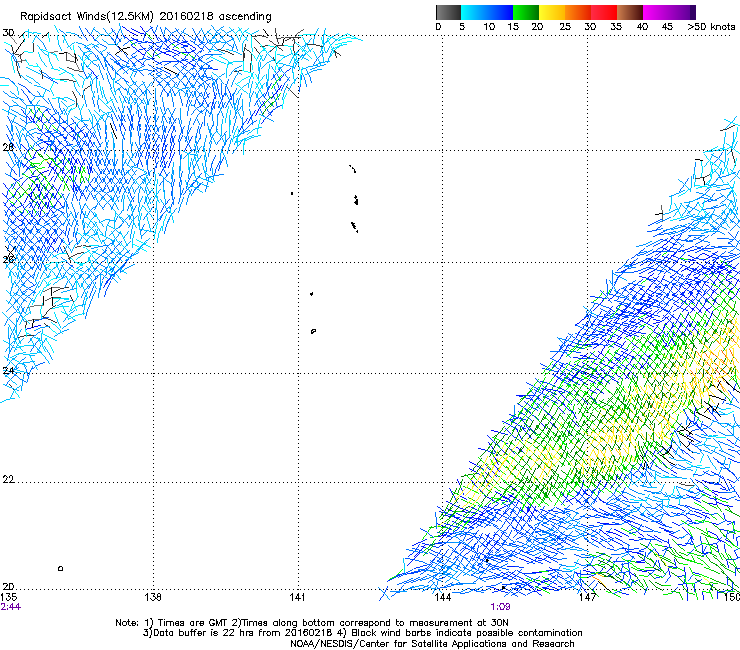Screen dimensions: 740x650
Task: Click the cyan 5-10 knots legend segment
Action: point(474,12)
